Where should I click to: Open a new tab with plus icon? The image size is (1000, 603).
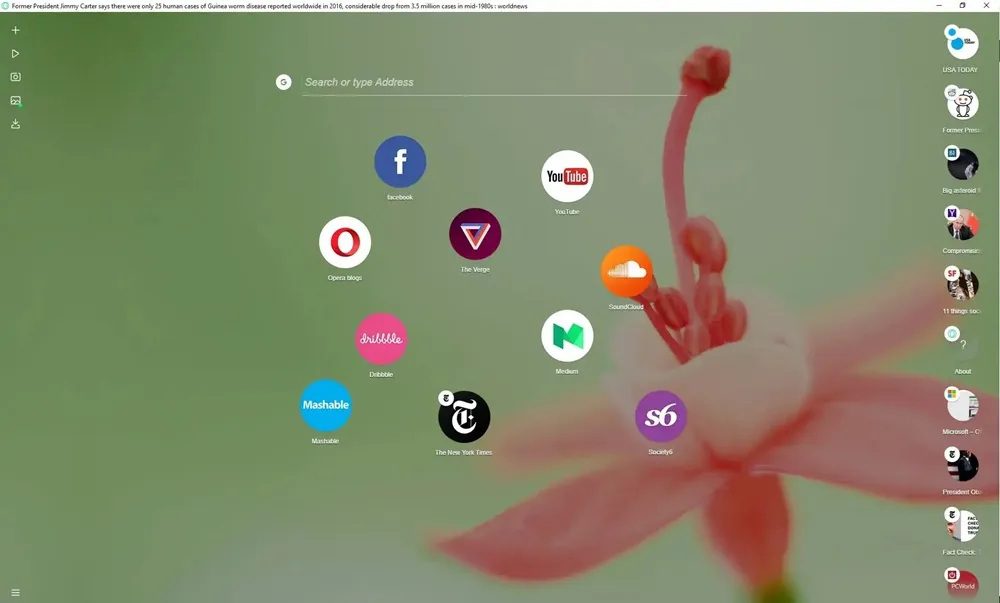pyautogui.click(x=15, y=30)
